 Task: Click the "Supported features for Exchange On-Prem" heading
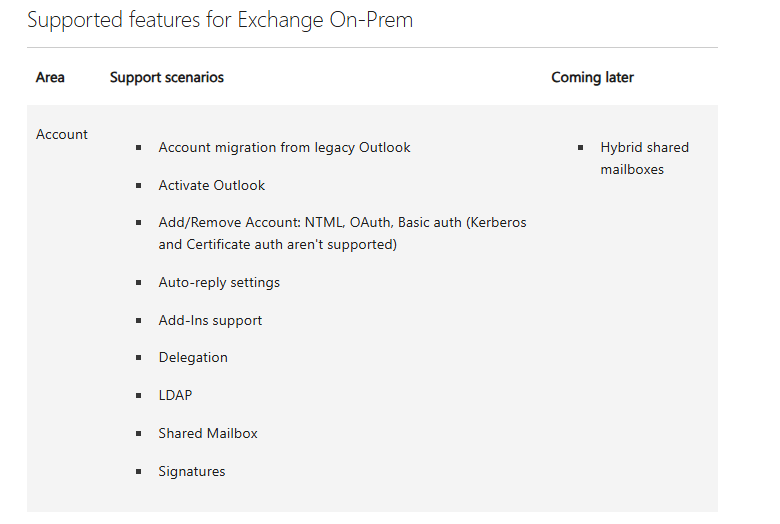tap(220, 20)
